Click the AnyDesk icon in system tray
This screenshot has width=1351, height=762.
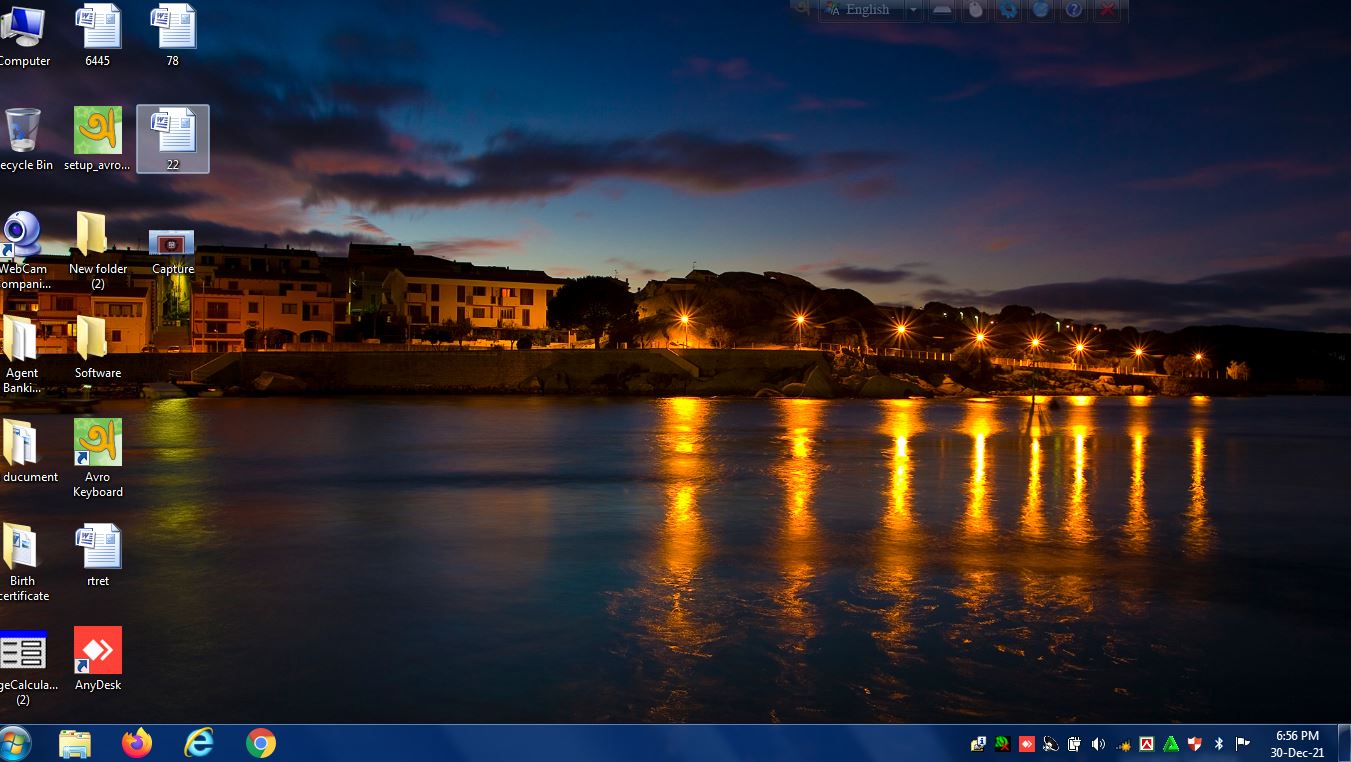point(1026,744)
